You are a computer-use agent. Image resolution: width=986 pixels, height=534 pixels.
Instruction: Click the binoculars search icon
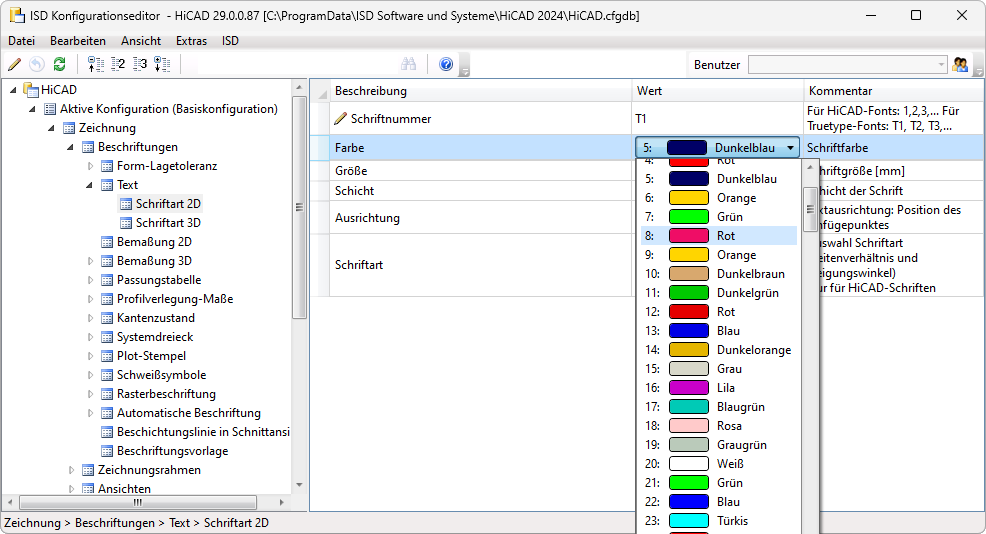click(x=409, y=64)
